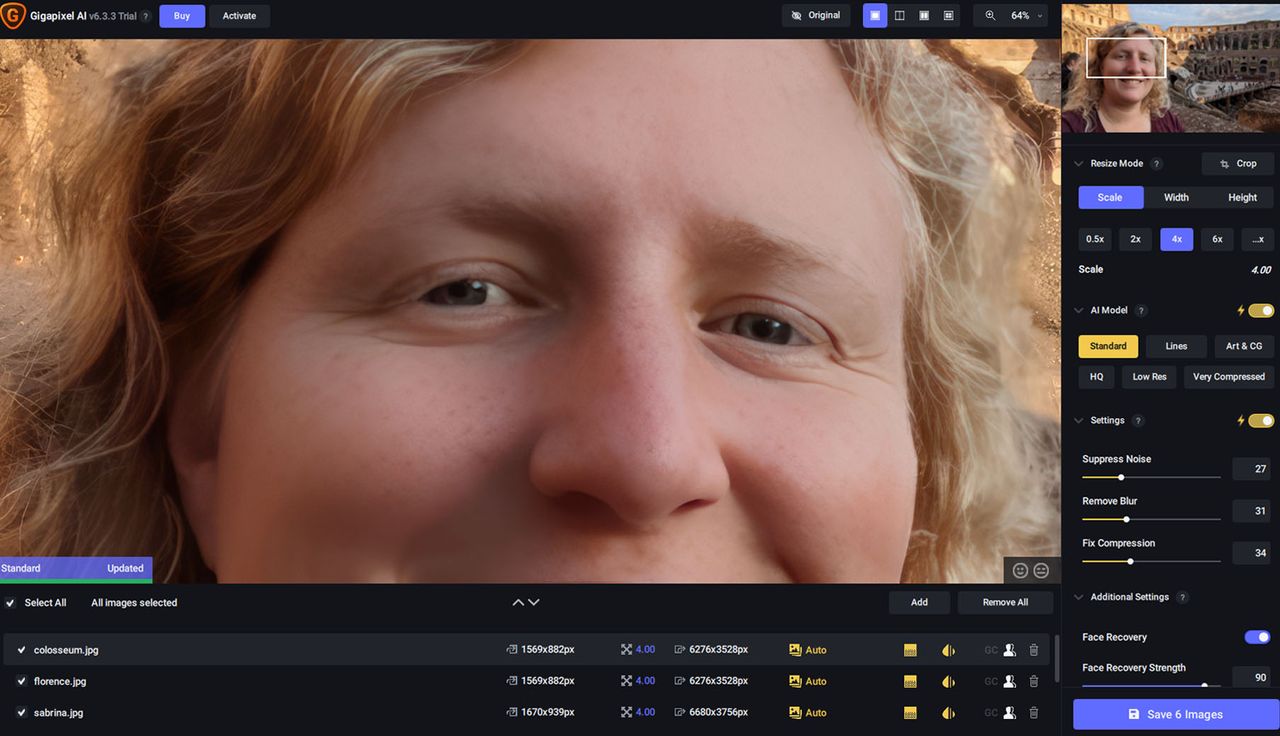
Task: Switch to side-by-side view layout
Action: (x=924, y=15)
